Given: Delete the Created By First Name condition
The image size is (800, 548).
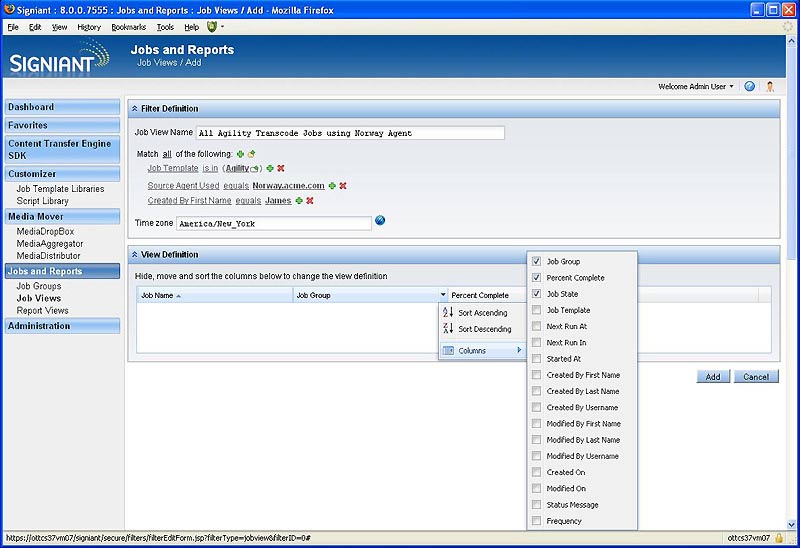Looking at the screenshot, I should [310, 200].
